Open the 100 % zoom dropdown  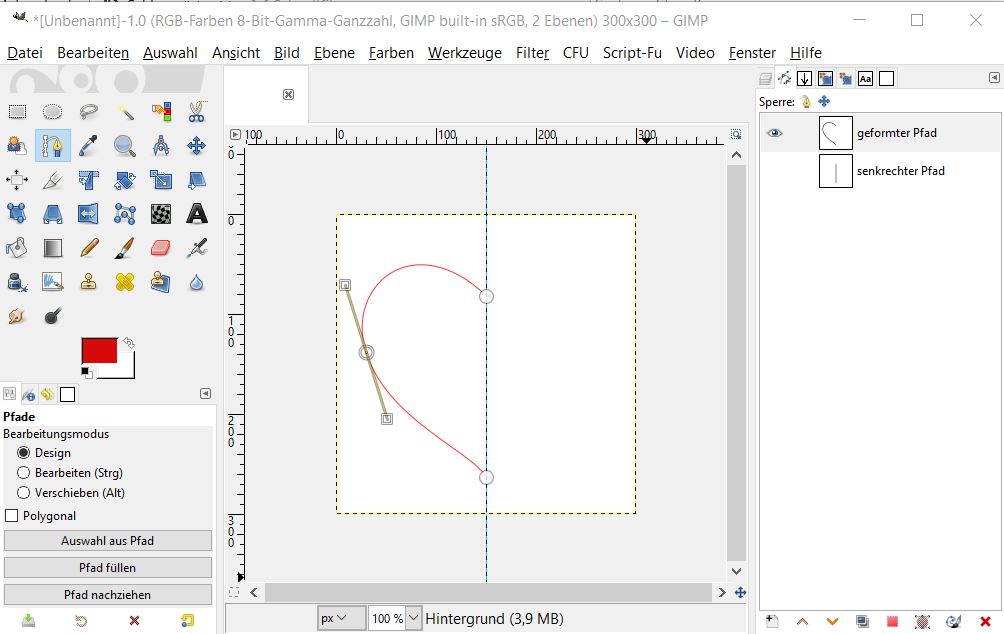coord(396,619)
